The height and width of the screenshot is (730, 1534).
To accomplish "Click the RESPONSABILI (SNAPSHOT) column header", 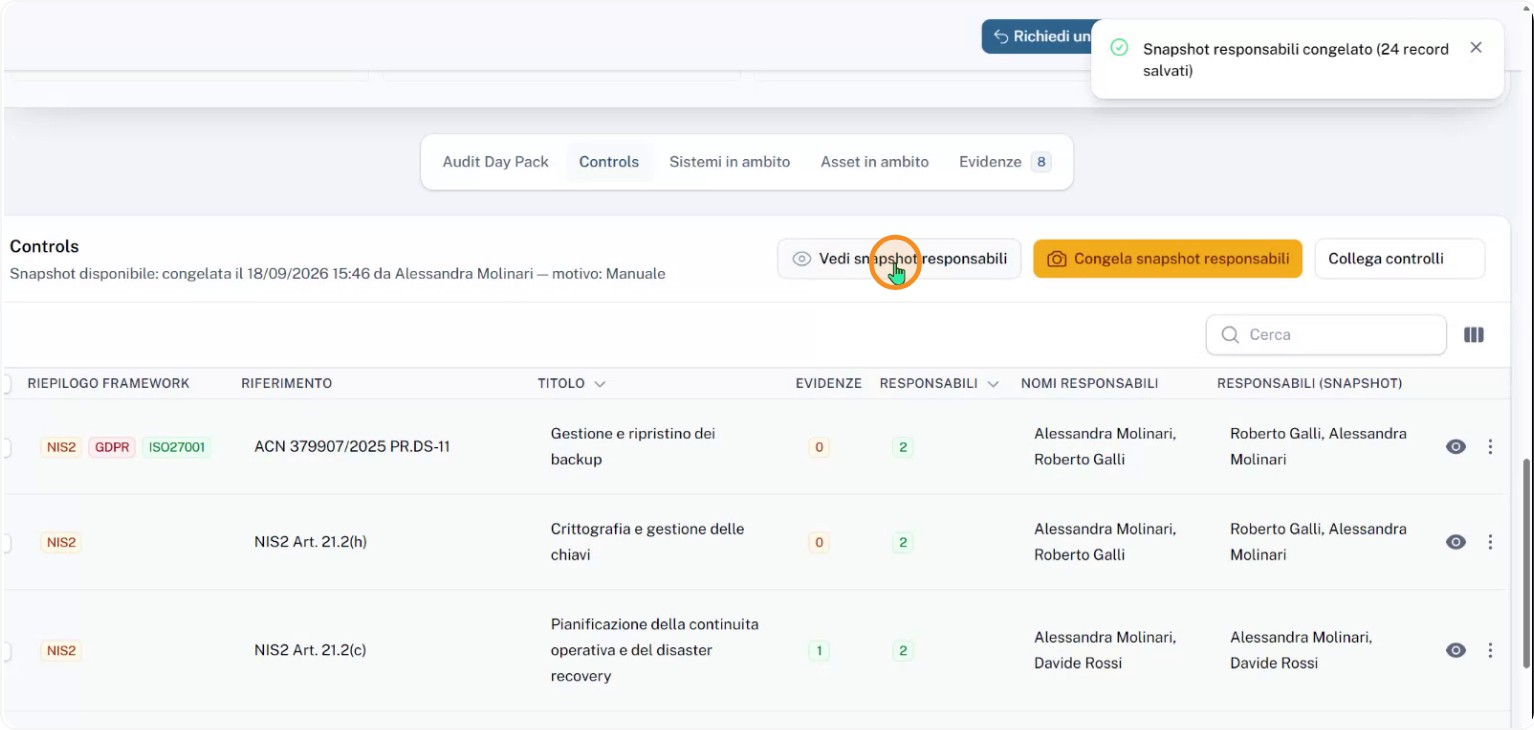I will 1309,384.
